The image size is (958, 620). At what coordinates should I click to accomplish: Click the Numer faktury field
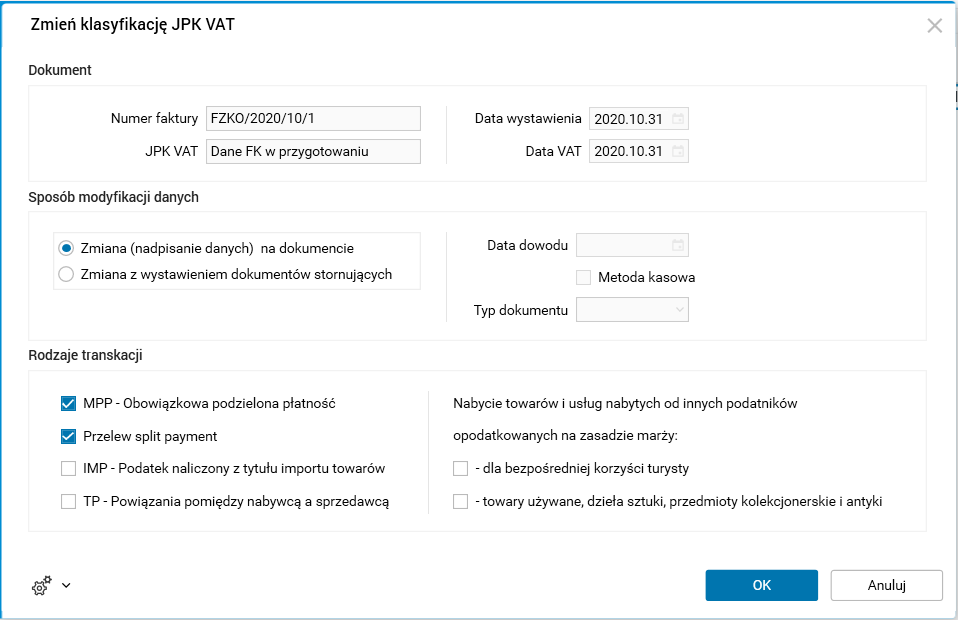pos(313,119)
